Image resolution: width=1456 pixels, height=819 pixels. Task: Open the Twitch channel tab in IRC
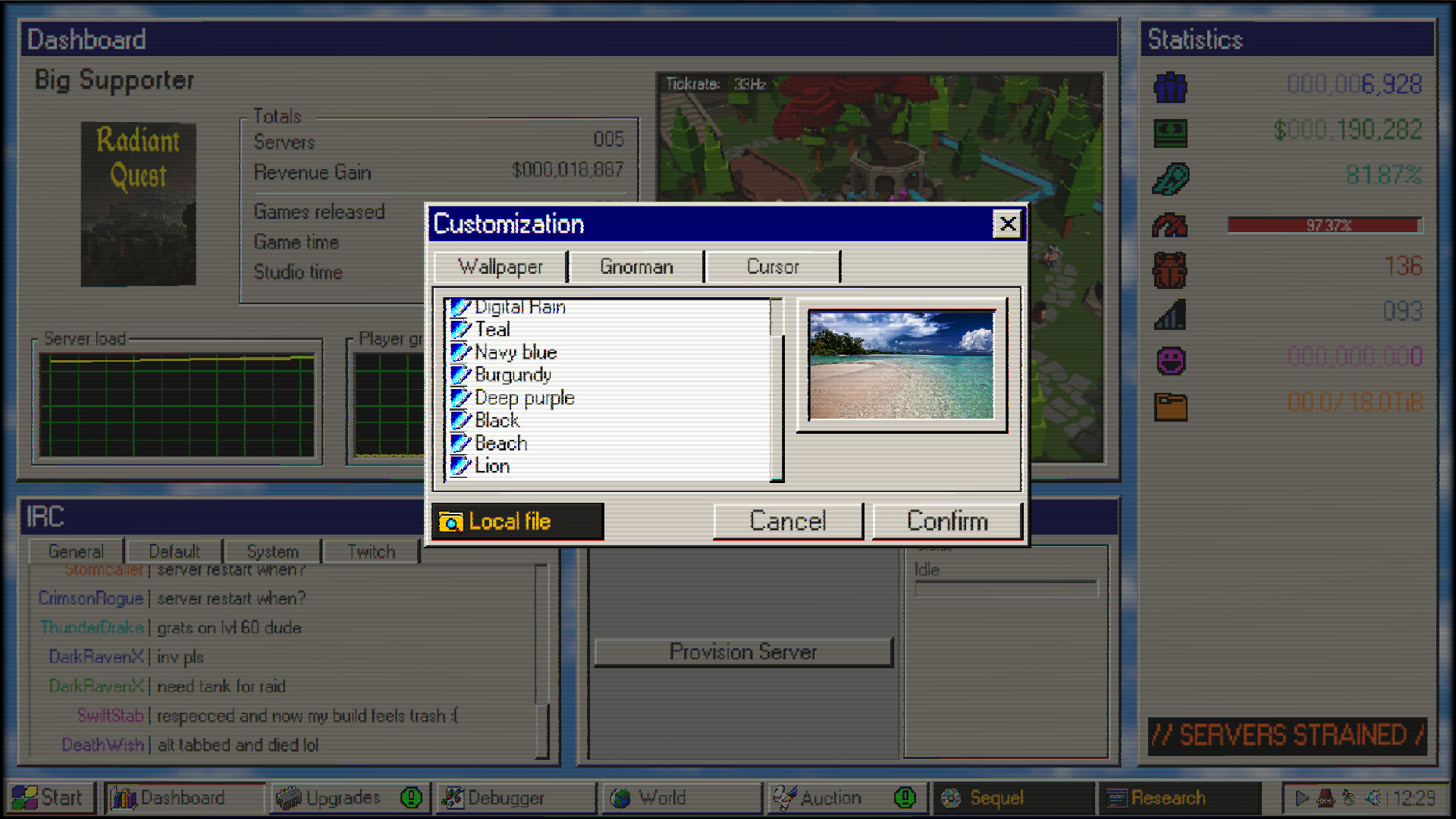pyautogui.click(x=370, y=551)
